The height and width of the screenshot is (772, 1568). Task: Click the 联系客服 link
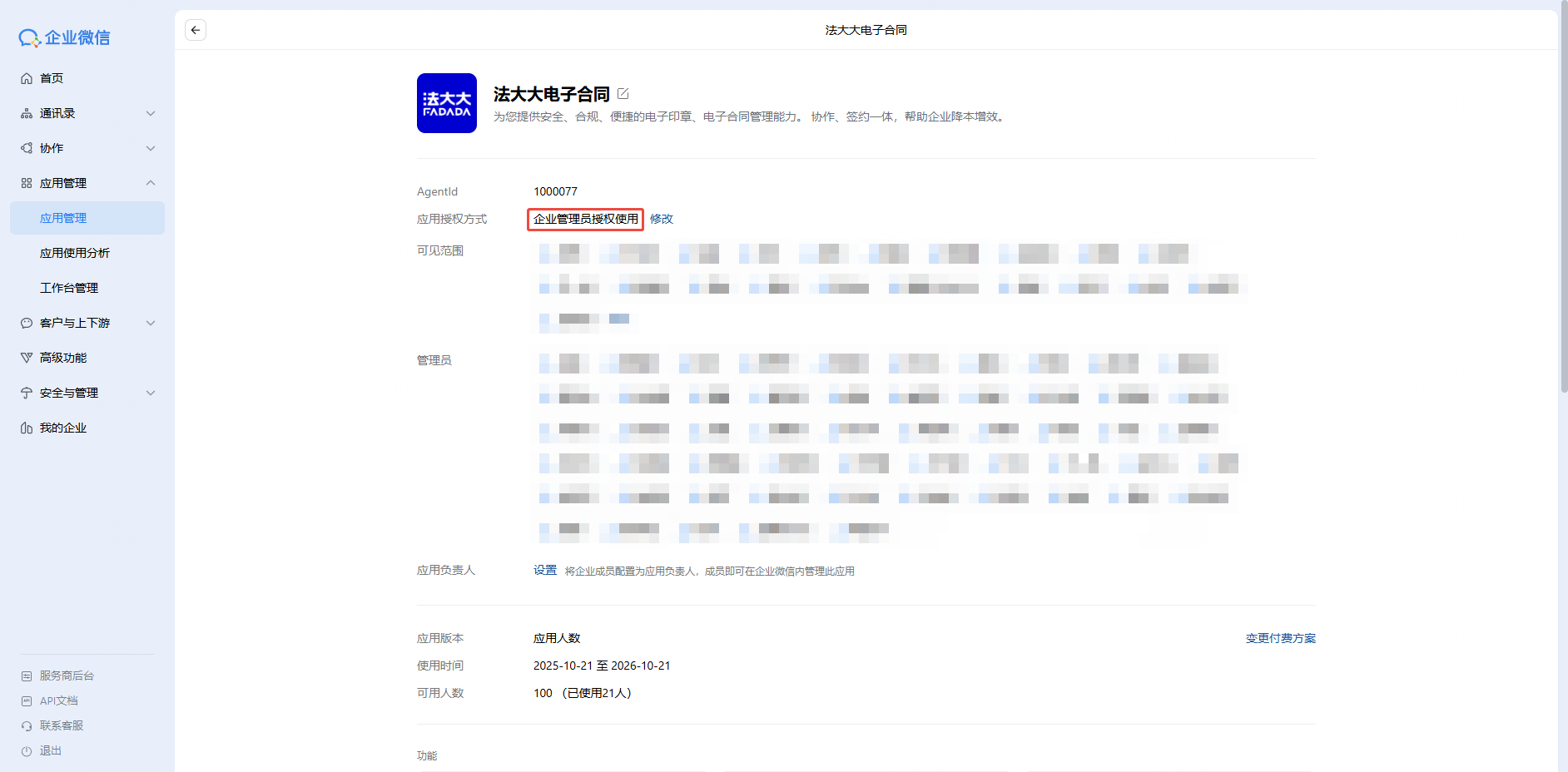[x=62, y=726]
